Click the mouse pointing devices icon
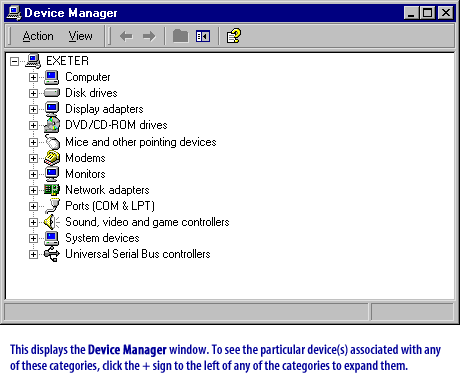The width and height of the screenshot is (470, 390). pos(52,142)
